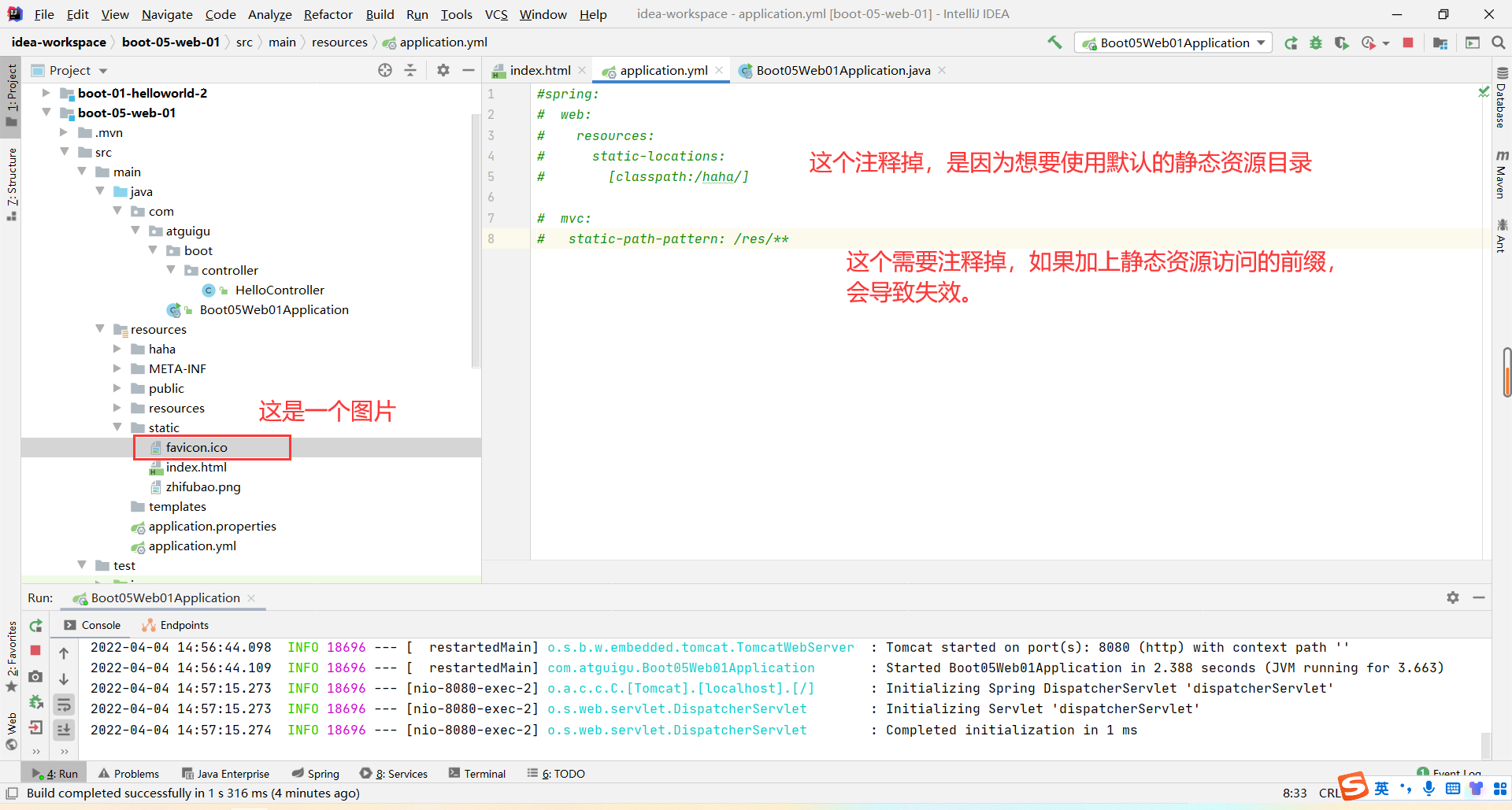Run with Coverage using the shield icon

(x=1342, y=43)
